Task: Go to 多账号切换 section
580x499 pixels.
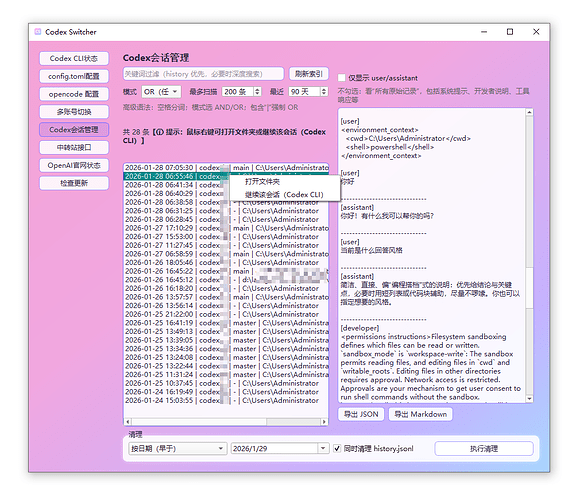Action: tap(74, 112)
